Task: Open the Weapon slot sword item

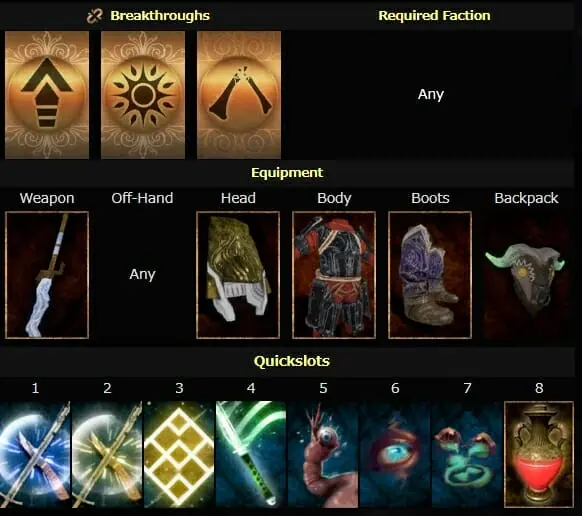Action: tap(47, 275)
